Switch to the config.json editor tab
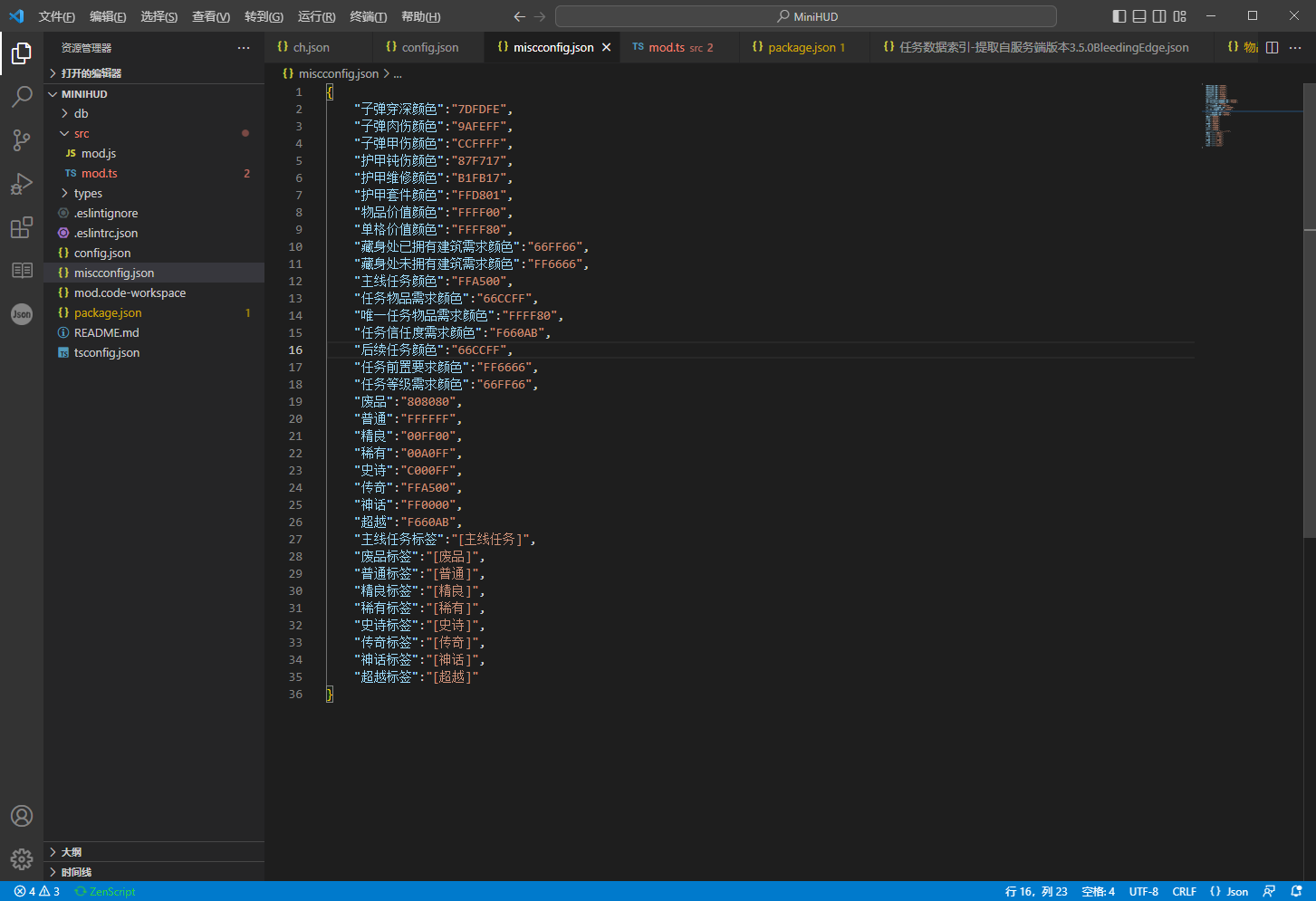 pos(429,47)
